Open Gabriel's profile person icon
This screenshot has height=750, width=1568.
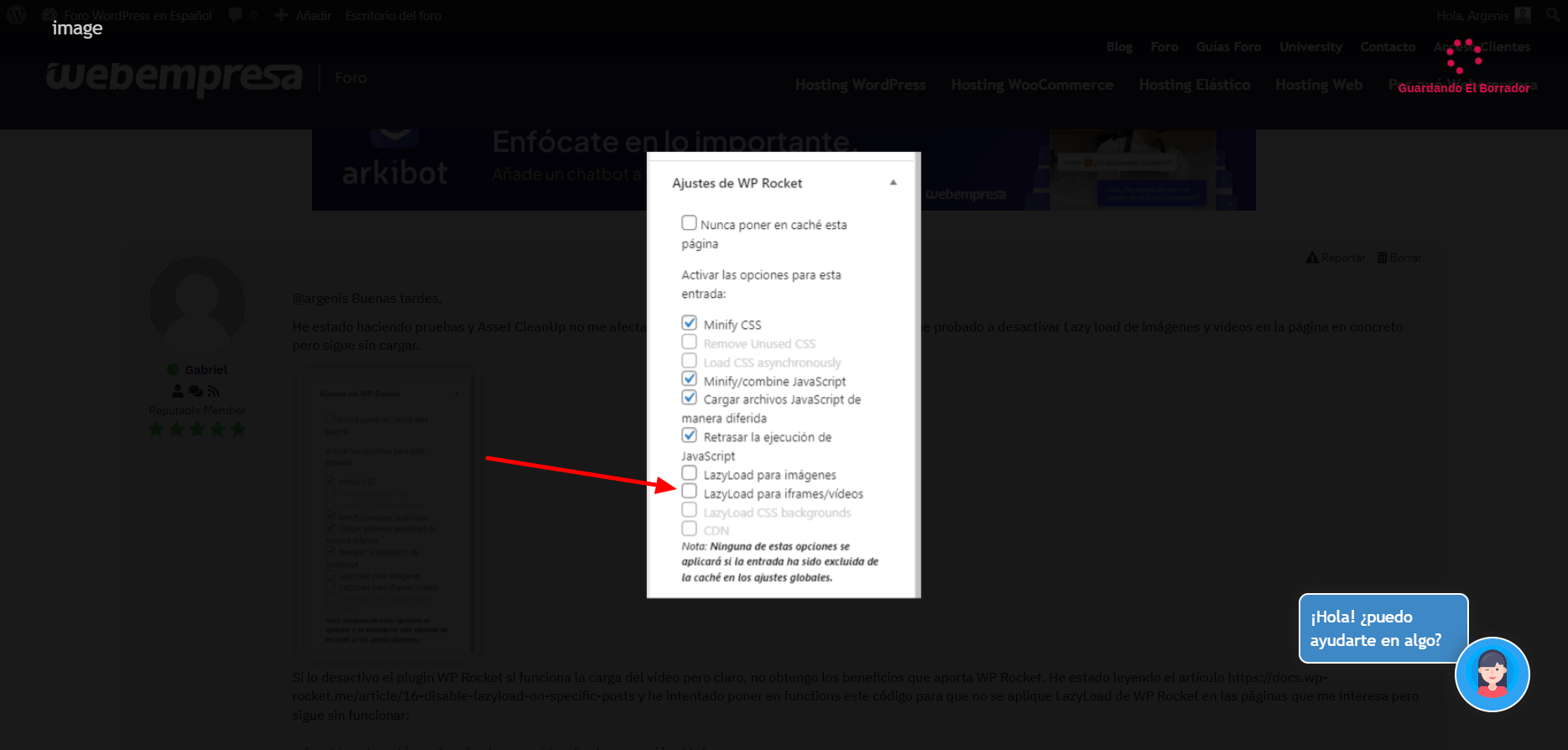click(178, 391)
